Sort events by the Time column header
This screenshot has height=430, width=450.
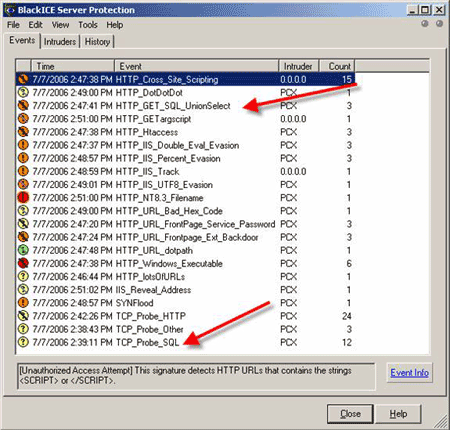[x=73, y=66]
